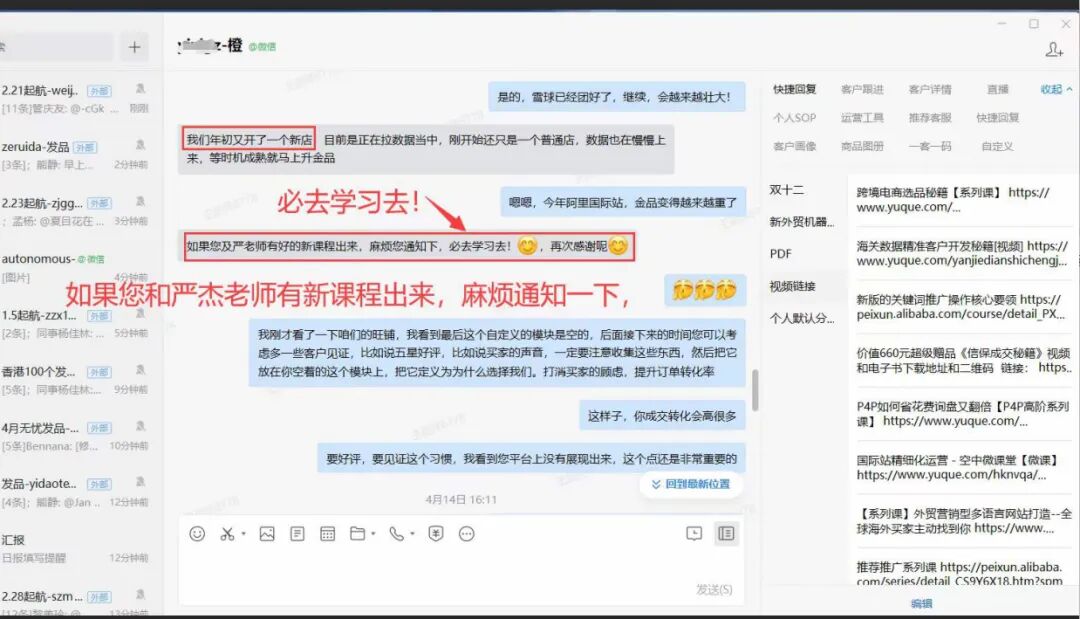Image resolution: width=1080 pixels, height=619 pixels.
Task: Click the file note icon in the toolbar
Action: [296, 533]
